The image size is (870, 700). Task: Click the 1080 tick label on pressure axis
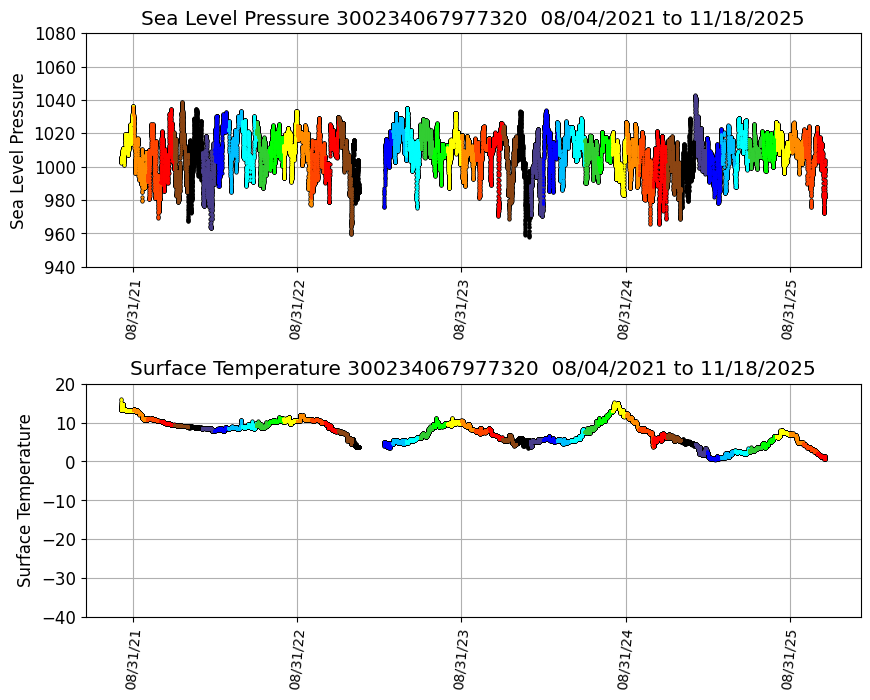click(58, 33)
